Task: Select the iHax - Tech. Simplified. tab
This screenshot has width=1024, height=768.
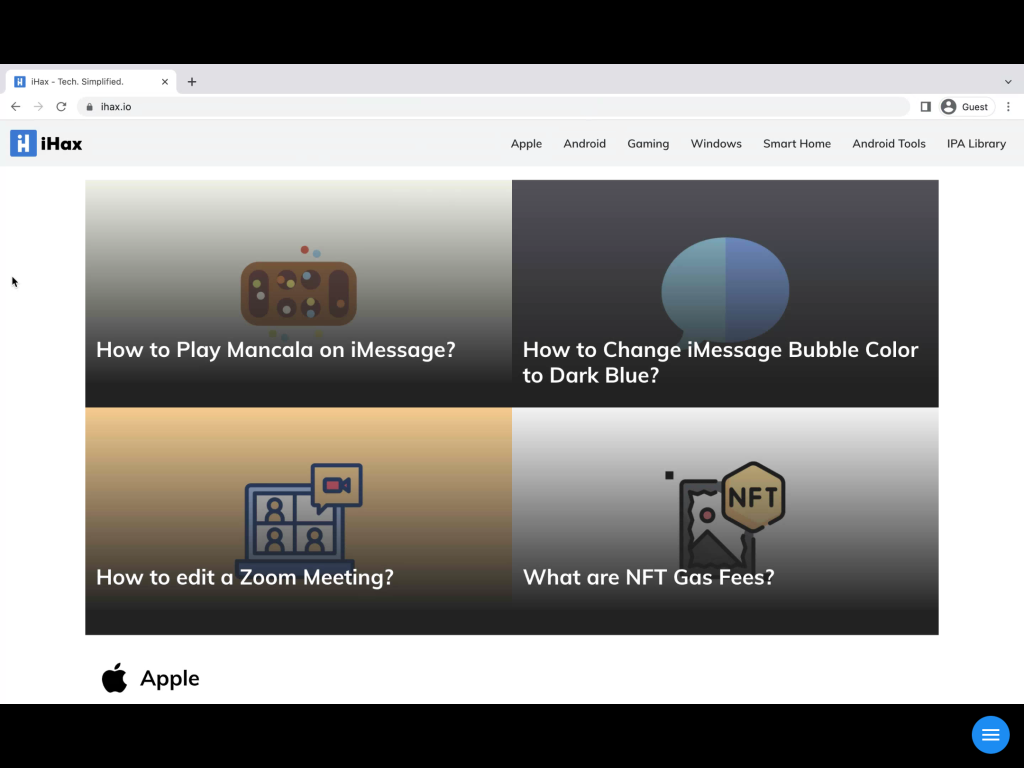Action: point(91,82)
